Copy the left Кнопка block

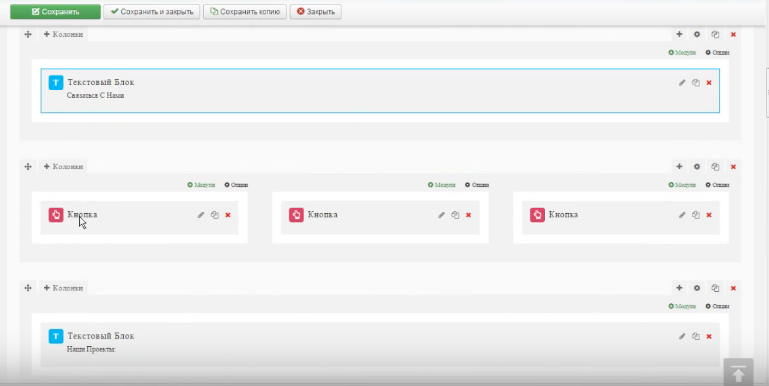point(214,215)
